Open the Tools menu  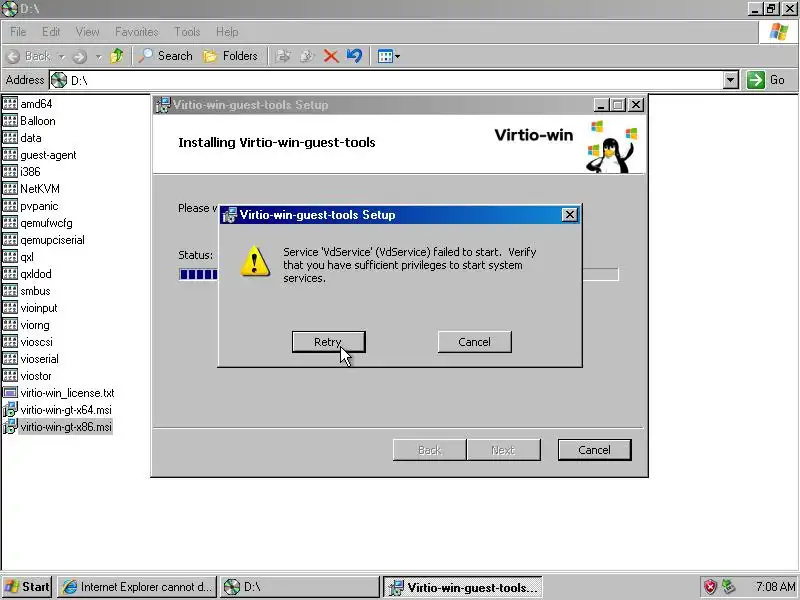tap(187, 32)
